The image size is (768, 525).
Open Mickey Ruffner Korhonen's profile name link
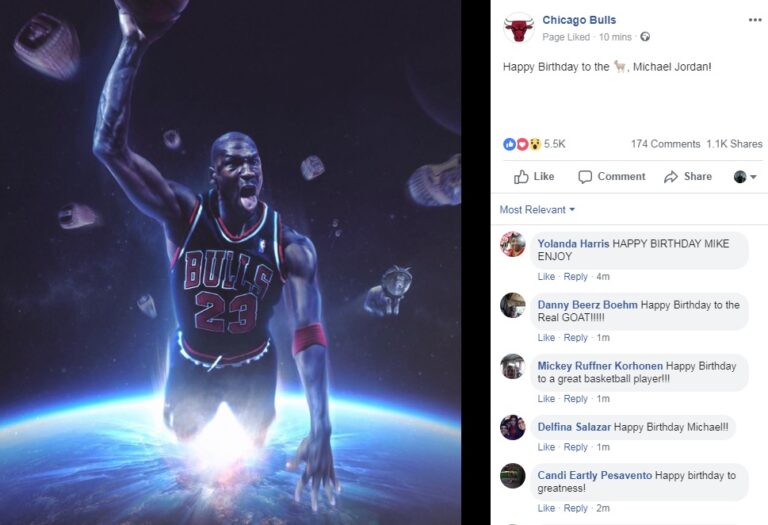(600, 366)
